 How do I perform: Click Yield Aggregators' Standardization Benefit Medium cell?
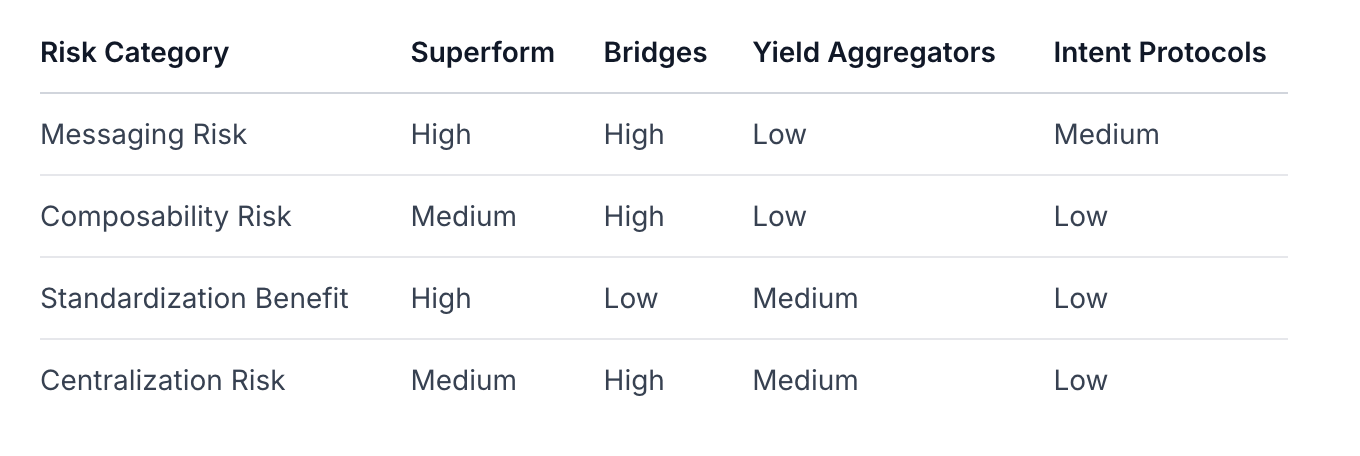(805, 299)
